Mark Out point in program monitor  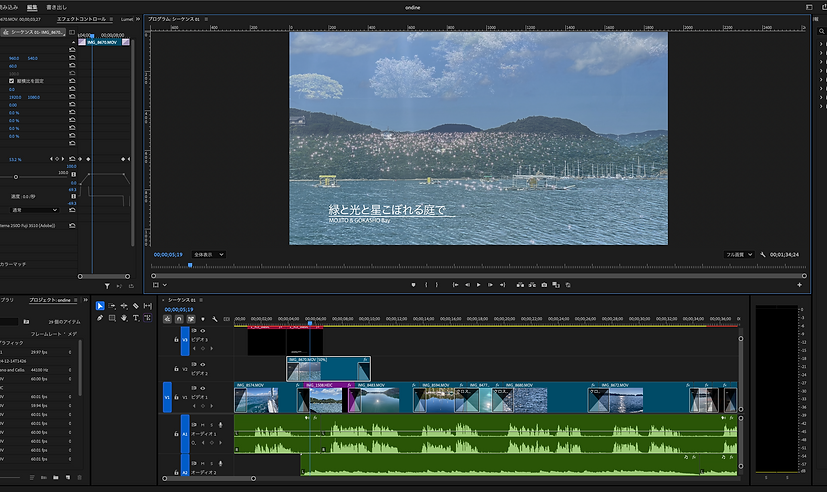[437, 285]
